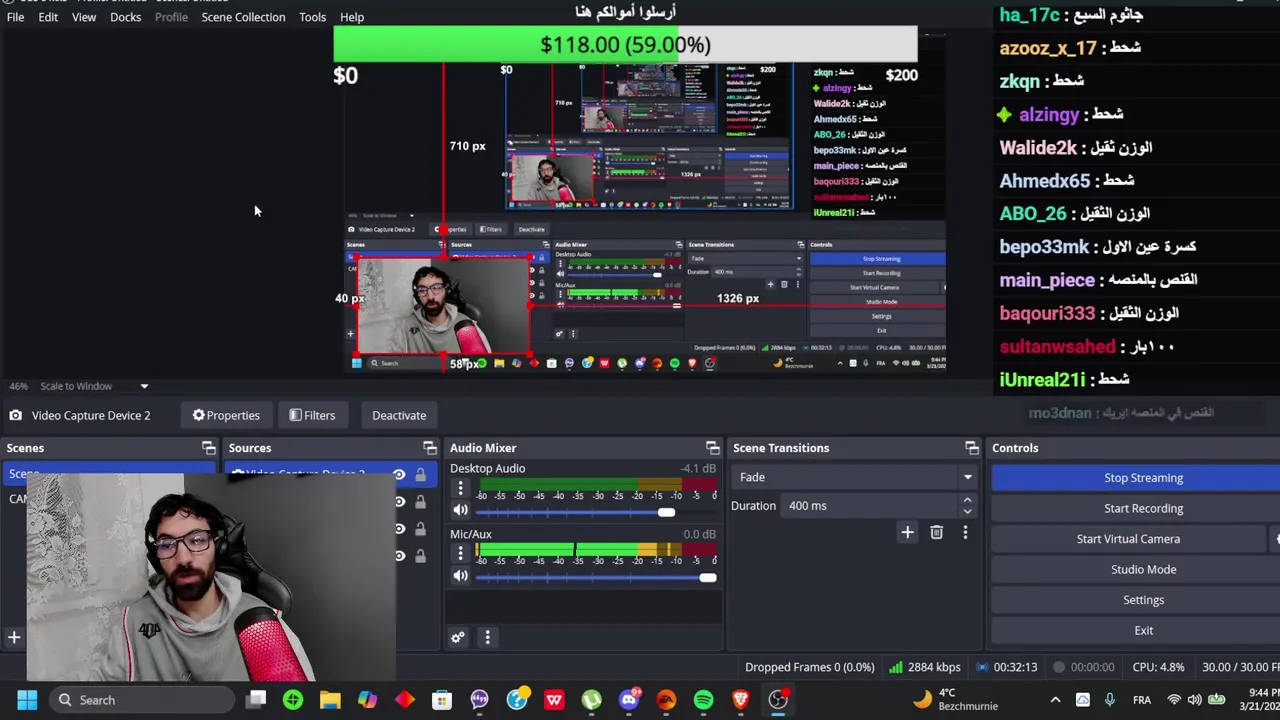Open Microsoft Store from taskbar
This screenshot has height=720, width=1280.
[441, 700]
